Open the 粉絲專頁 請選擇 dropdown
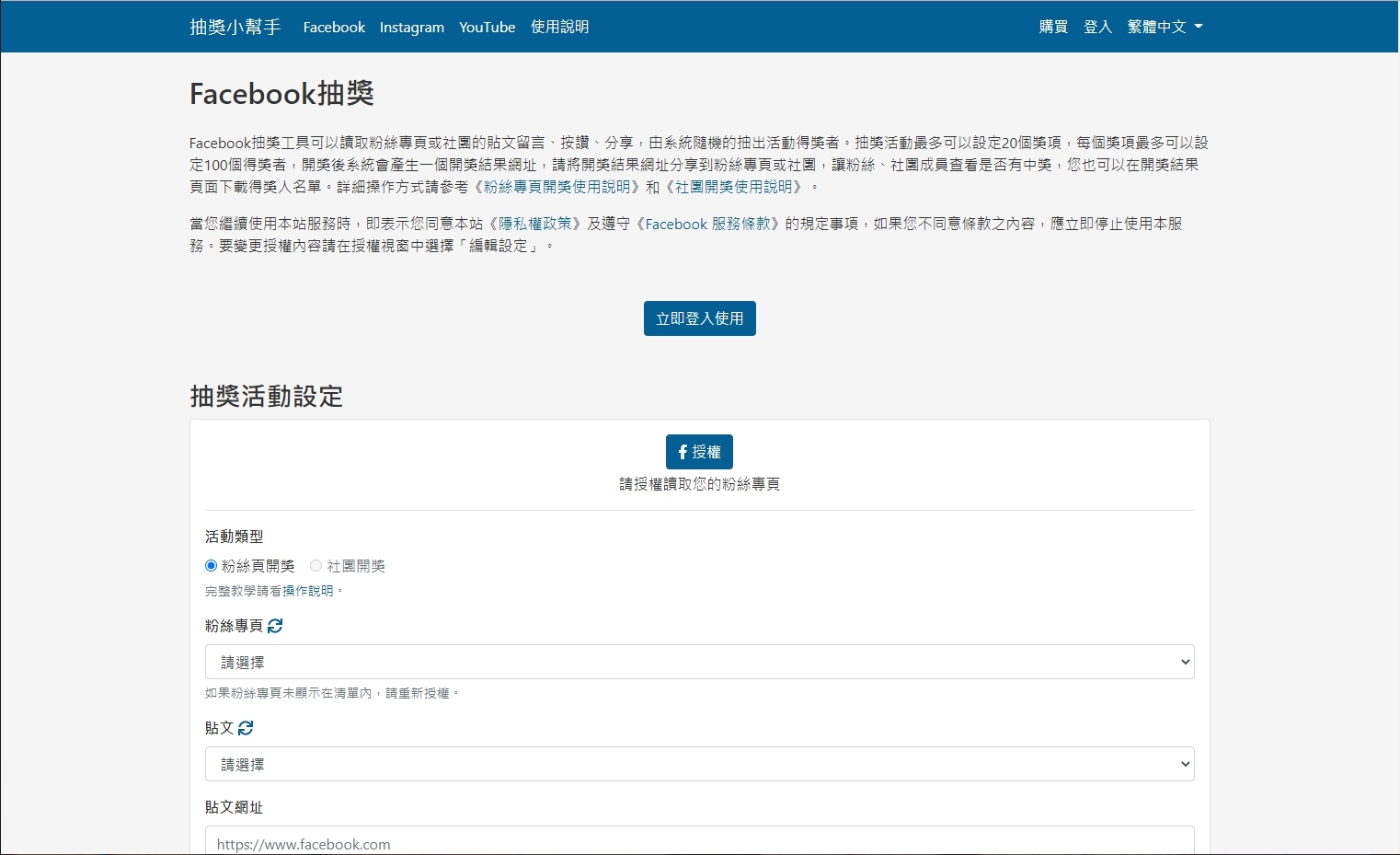 (x=699, y=662)
